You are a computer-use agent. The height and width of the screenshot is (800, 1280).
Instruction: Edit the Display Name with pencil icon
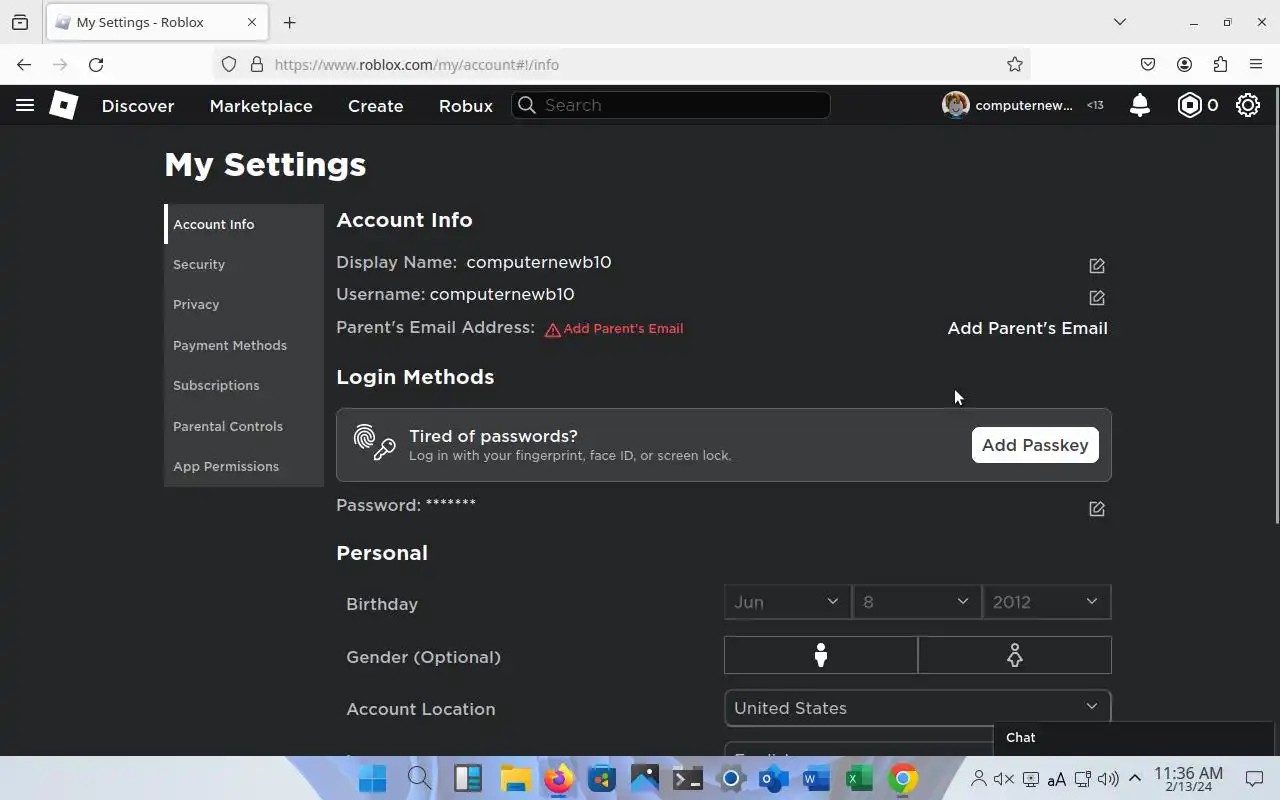click(x=1097, y=265)
